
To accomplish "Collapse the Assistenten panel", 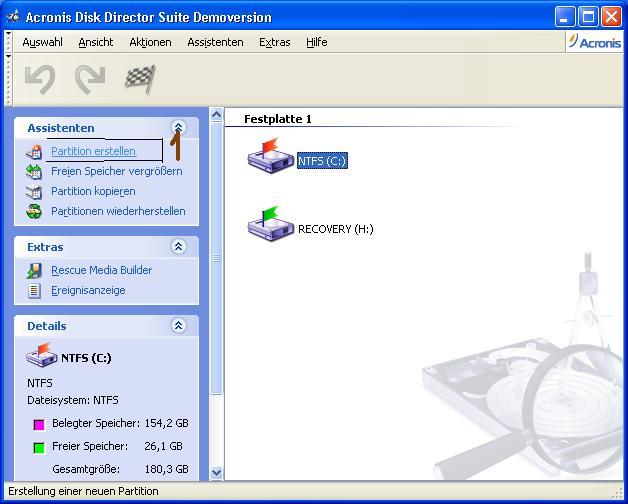I will [178, 127].
